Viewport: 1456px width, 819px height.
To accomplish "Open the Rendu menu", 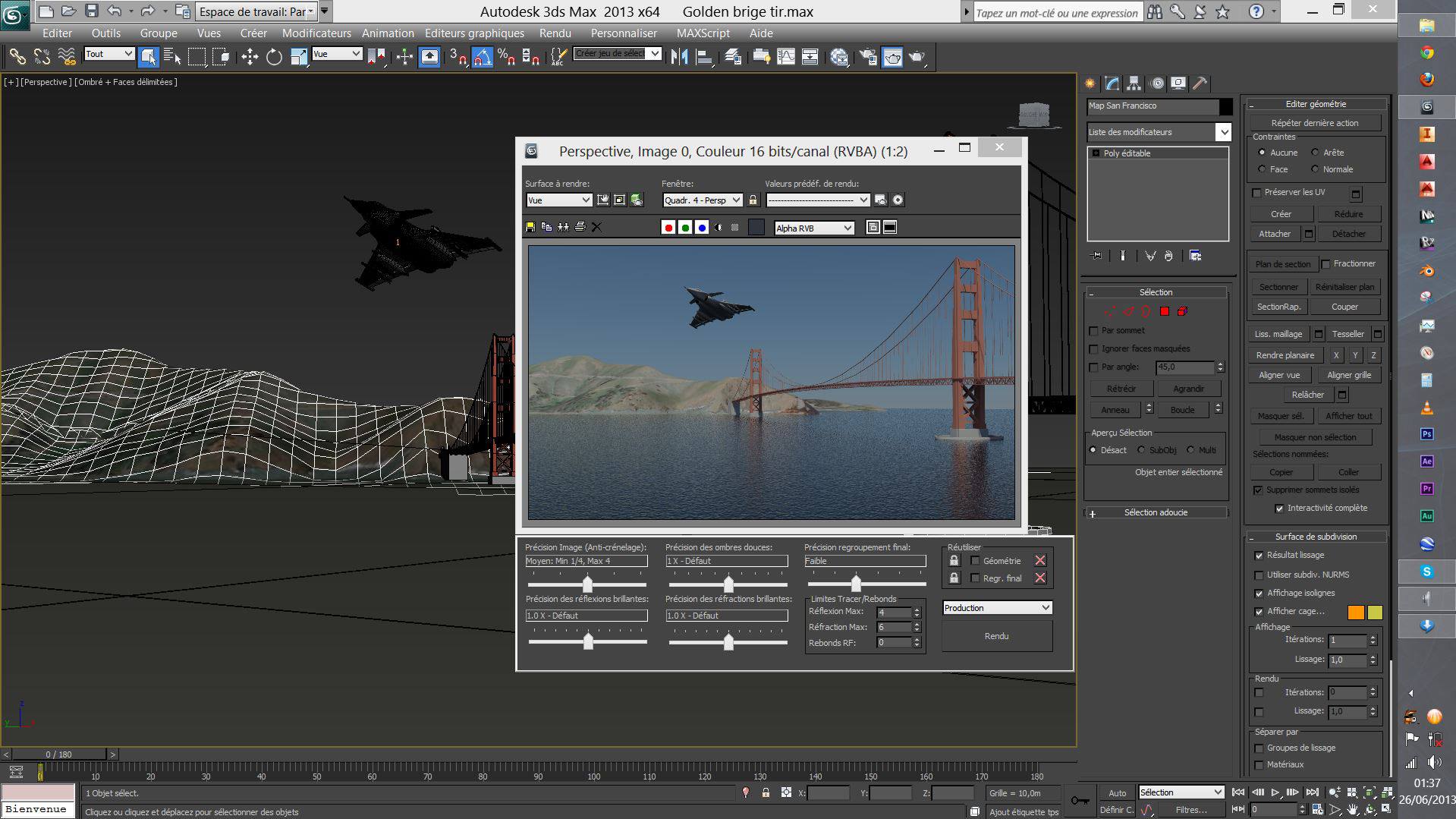I will (x=555, y=33).
